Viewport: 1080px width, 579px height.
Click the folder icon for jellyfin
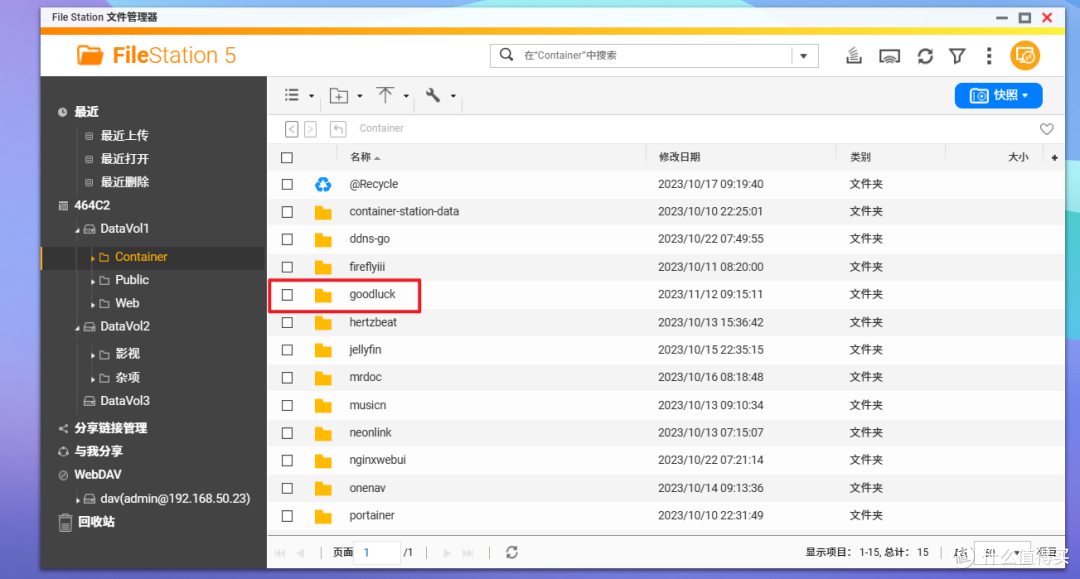[323, 350]
